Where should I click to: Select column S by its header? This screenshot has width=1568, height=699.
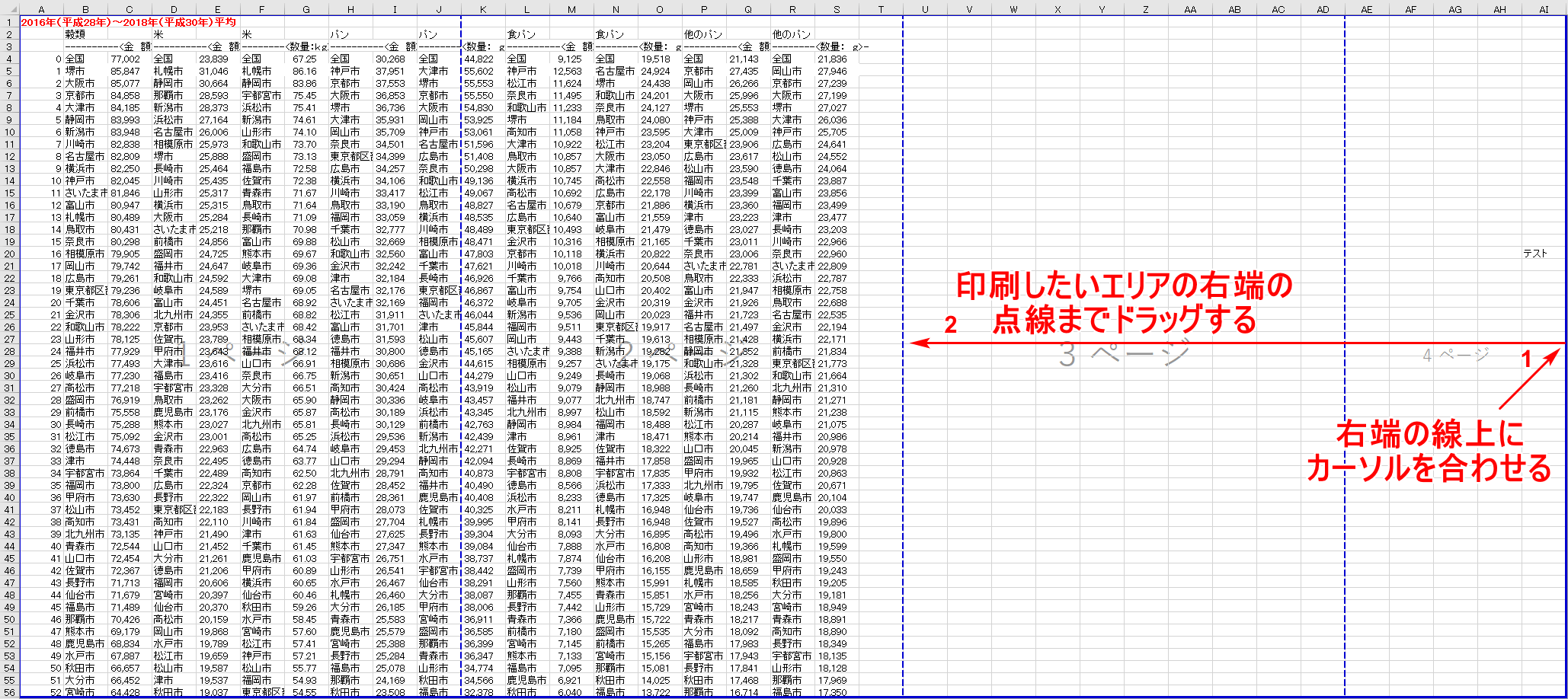point(837,10)
